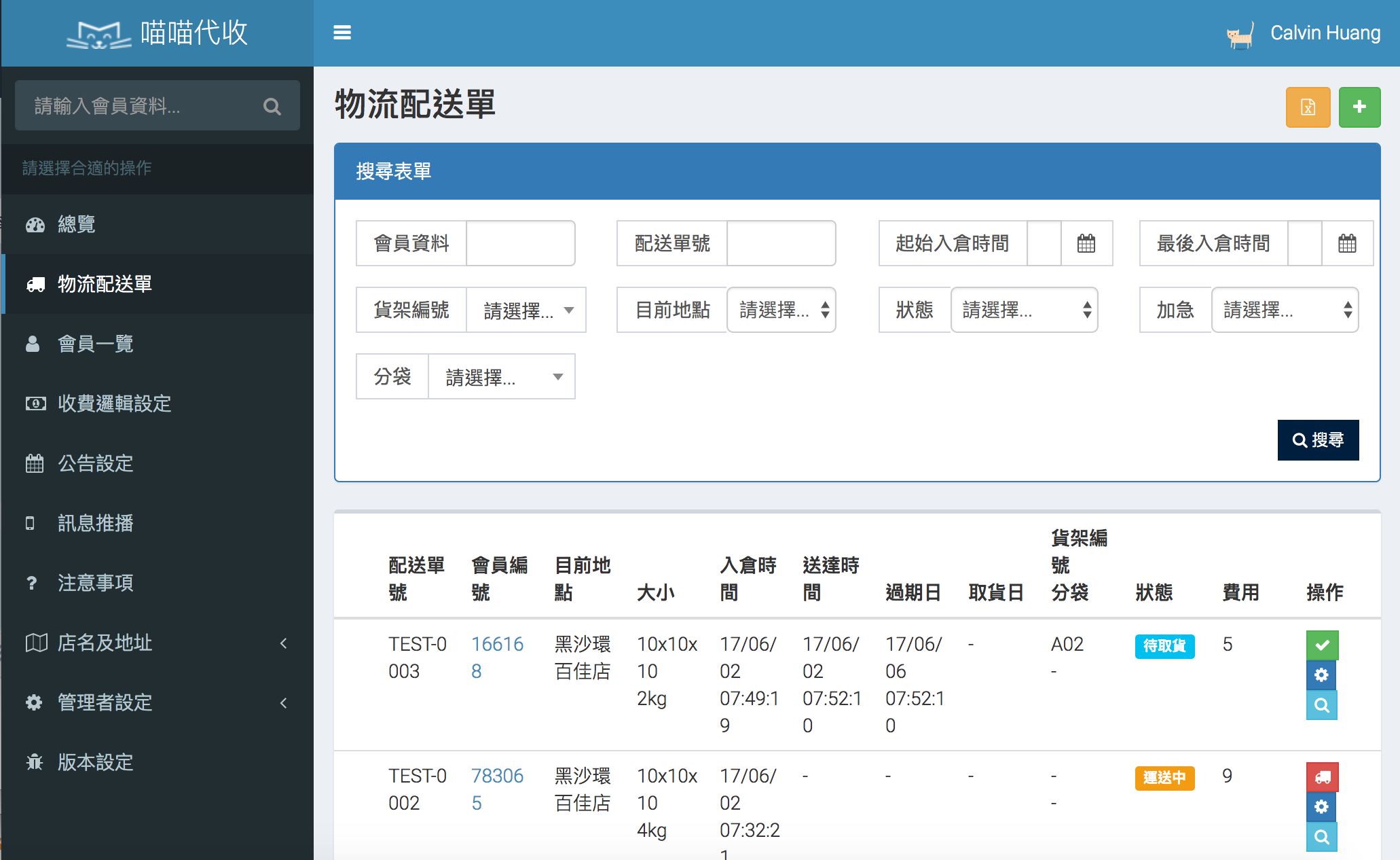Click the green plus add button
Viewport: 1400px width, 860px height.
click(x=1359, y=107)
